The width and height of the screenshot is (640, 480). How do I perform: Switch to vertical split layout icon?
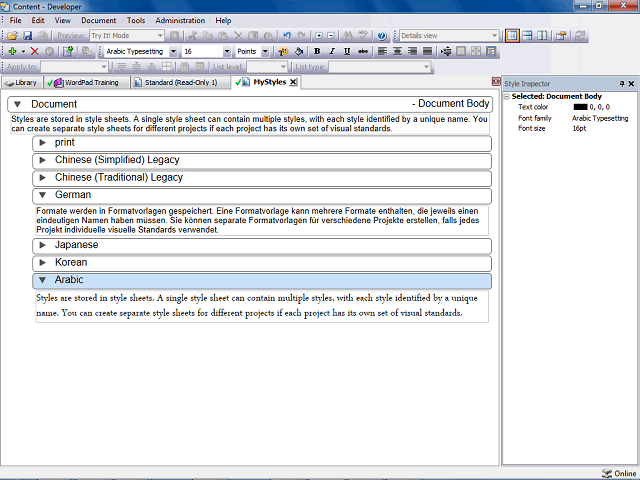(x=542, y=36)
